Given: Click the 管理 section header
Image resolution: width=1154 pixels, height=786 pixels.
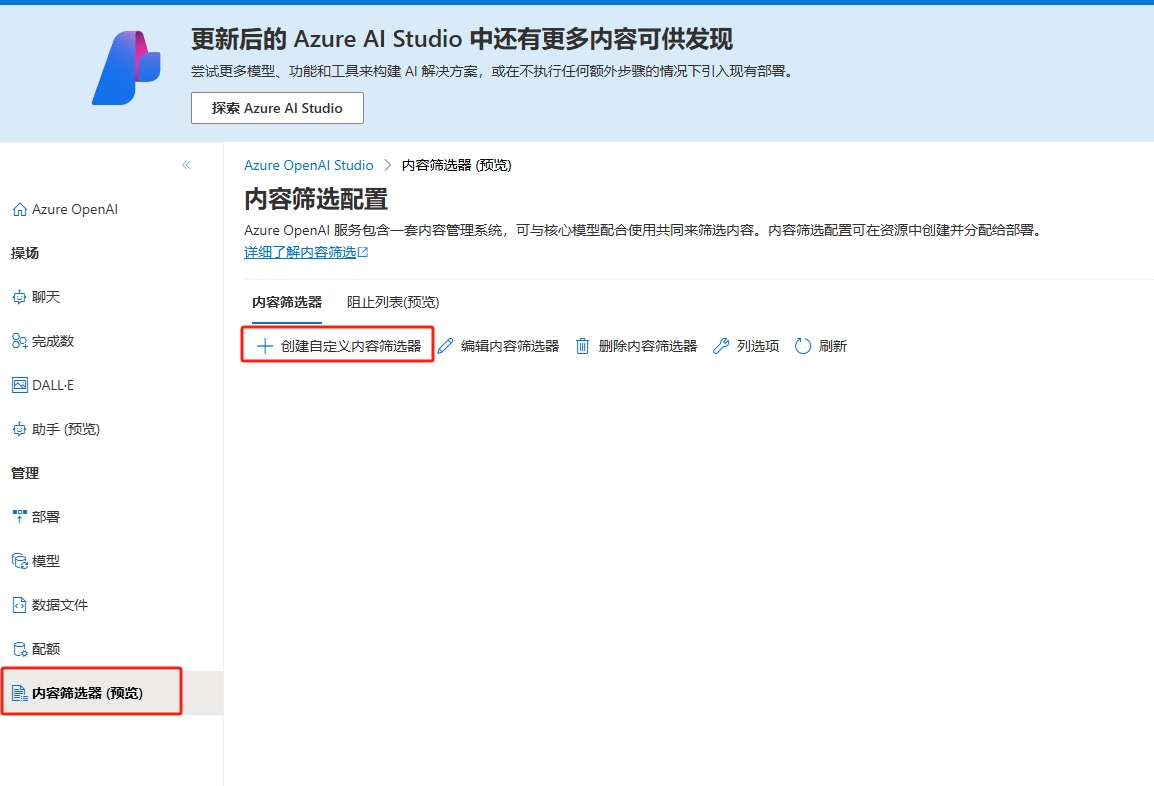Looking at the screenshot, I should click(25, 473).
